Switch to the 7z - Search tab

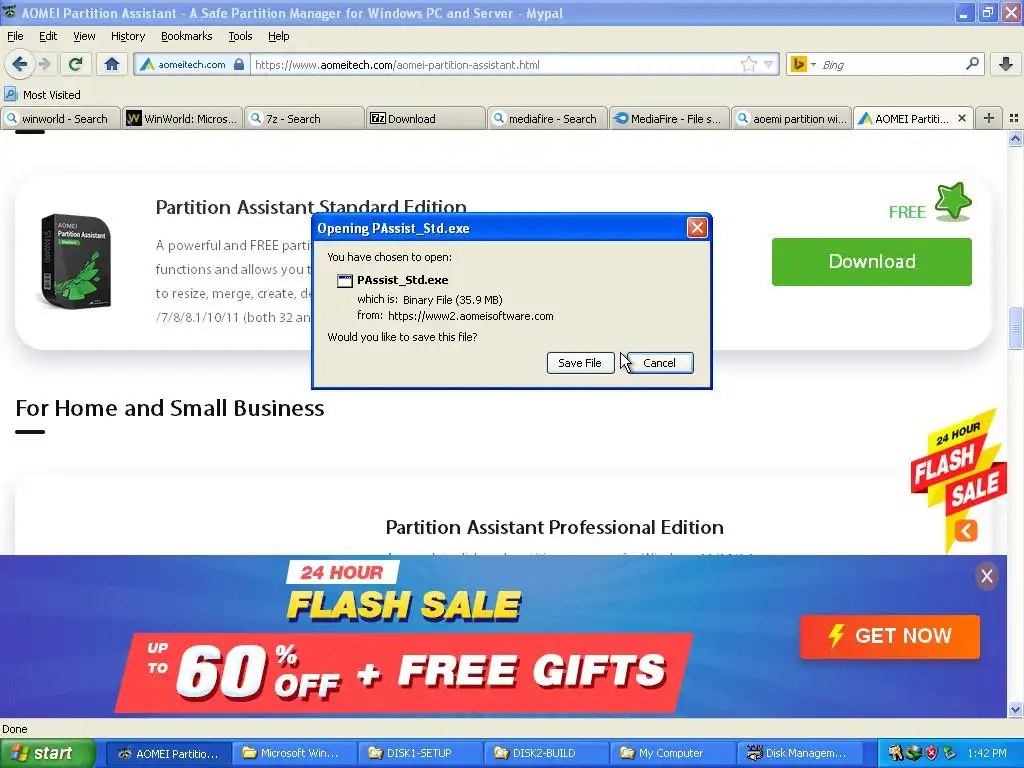coord(304,118)
